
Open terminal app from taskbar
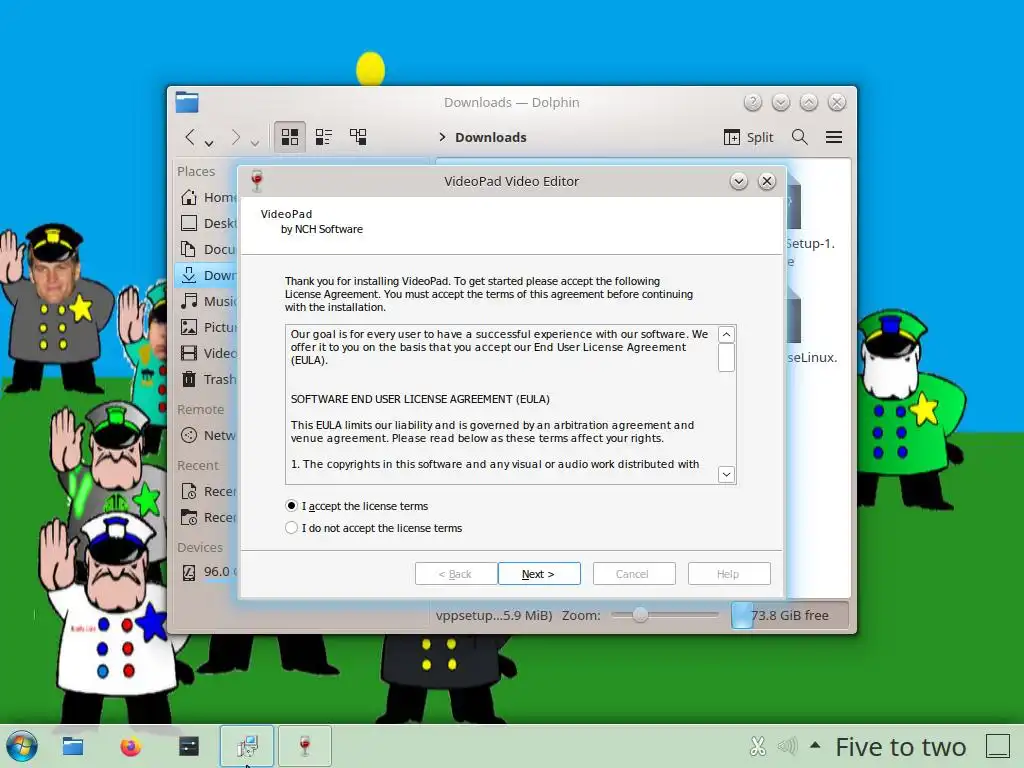click(189, 746)
